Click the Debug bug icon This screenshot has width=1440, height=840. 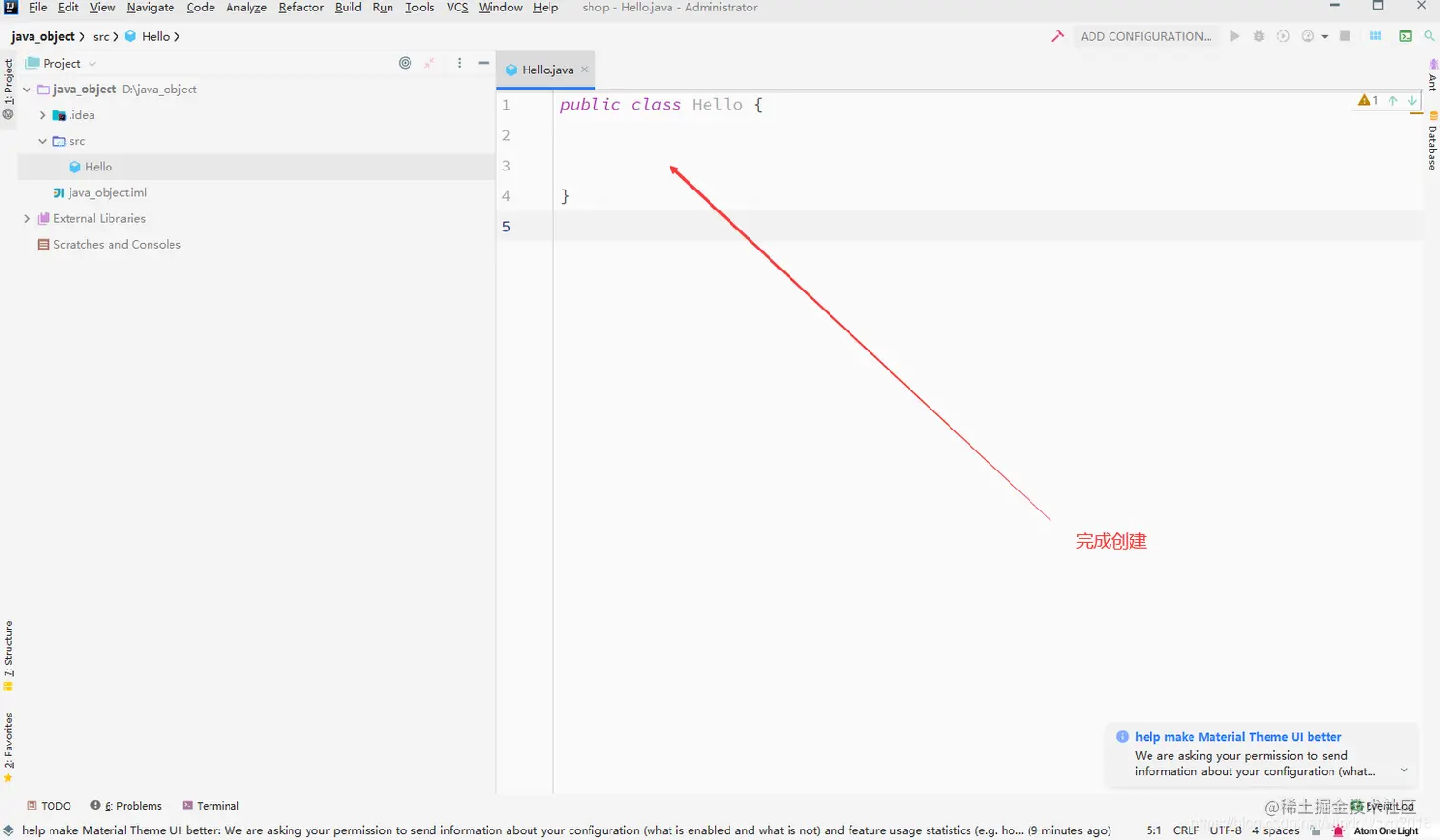1259,36
